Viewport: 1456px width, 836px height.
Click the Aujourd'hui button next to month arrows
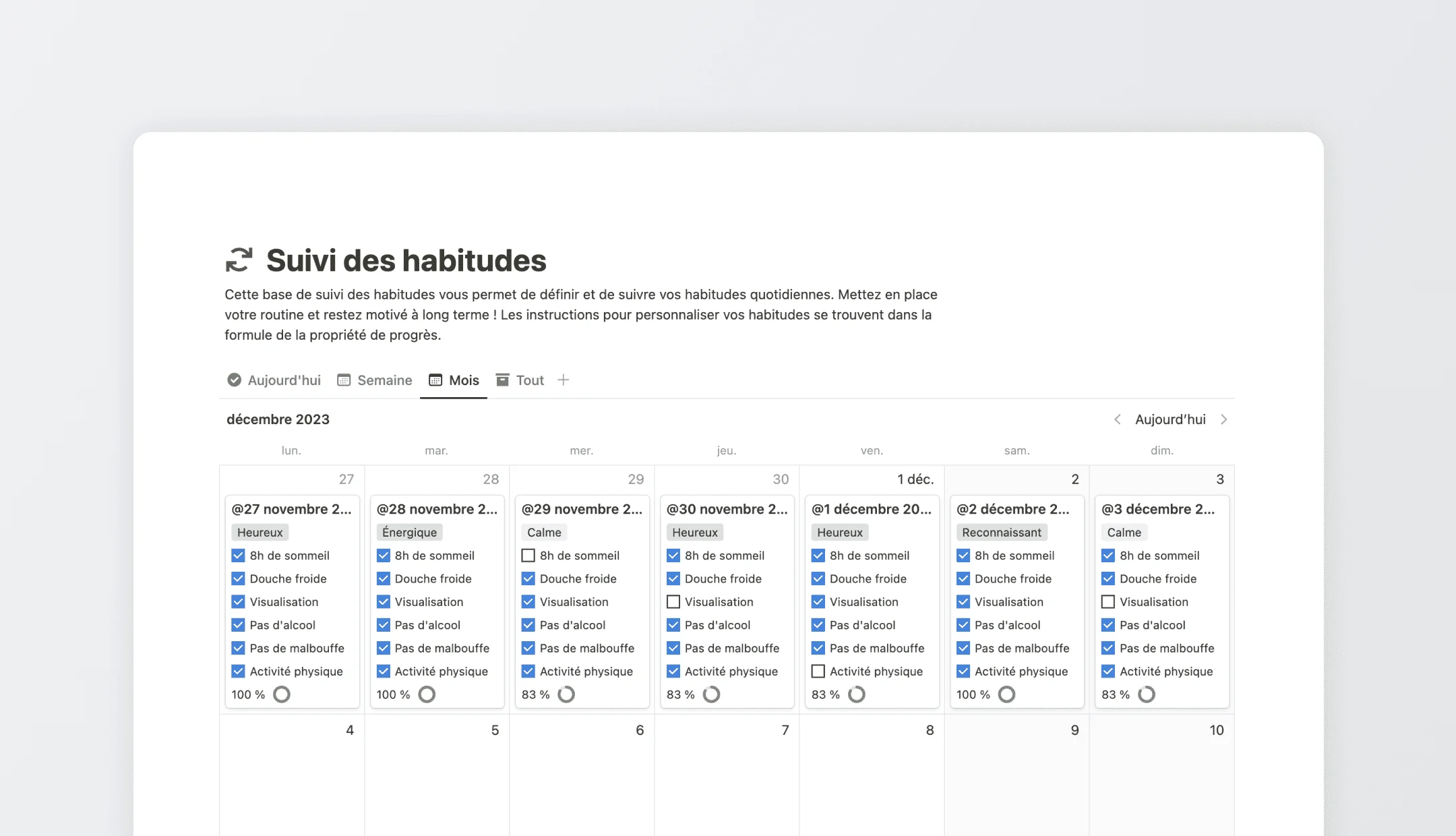[1170, 419]
